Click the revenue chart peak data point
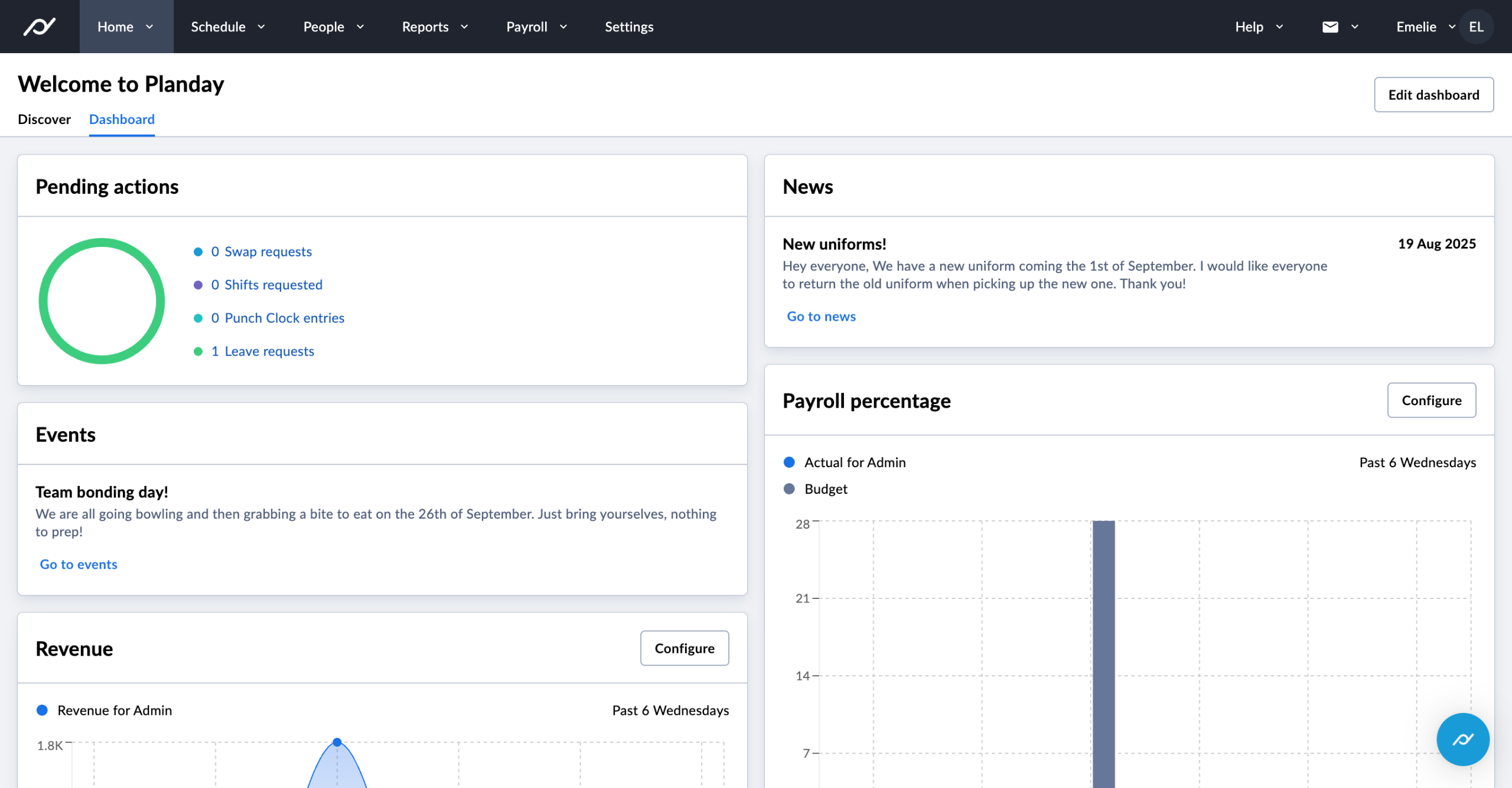The width and height of the screenshot is (1512, 788). point(337,742)
